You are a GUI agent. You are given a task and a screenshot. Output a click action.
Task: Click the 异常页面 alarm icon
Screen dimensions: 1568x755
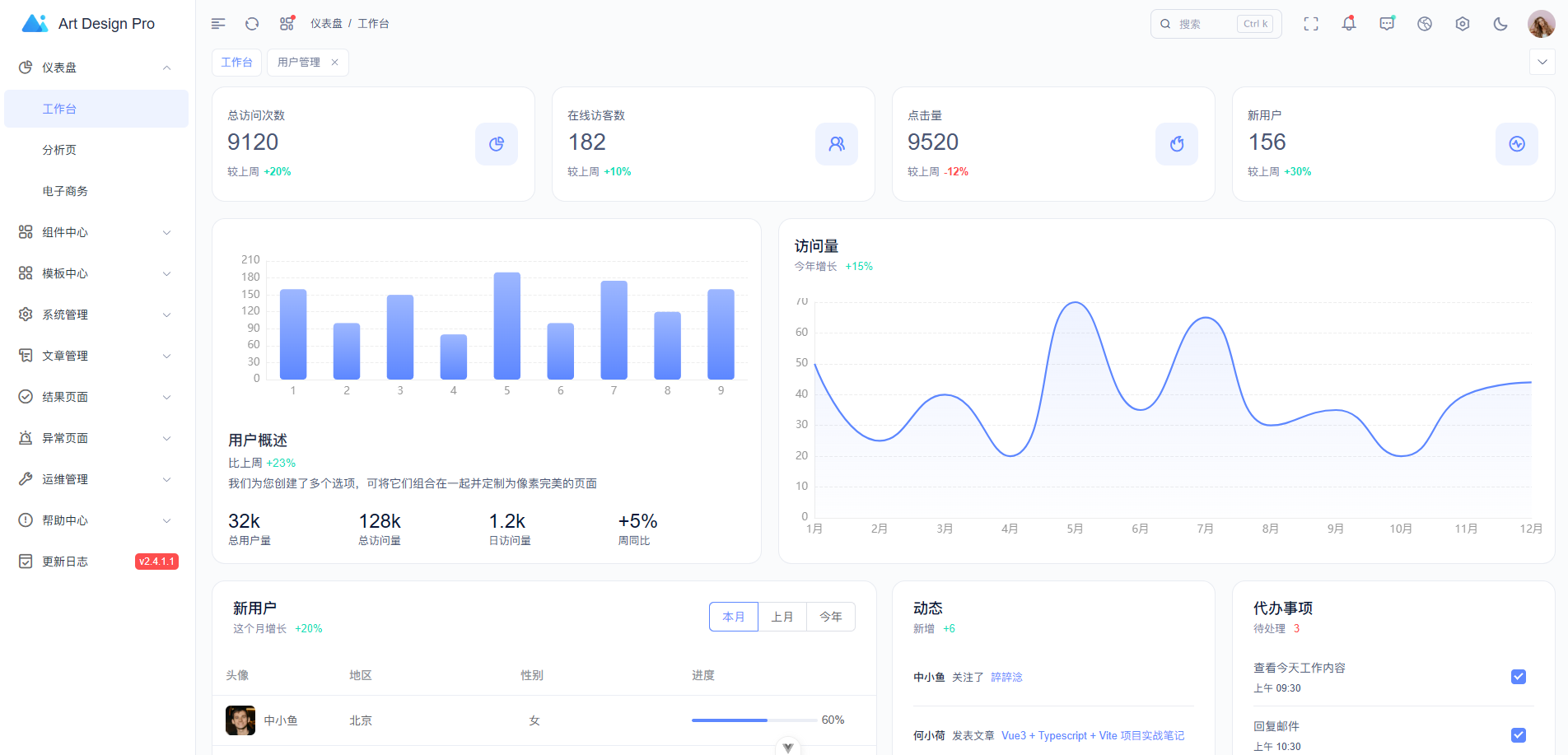pos(26,438)
